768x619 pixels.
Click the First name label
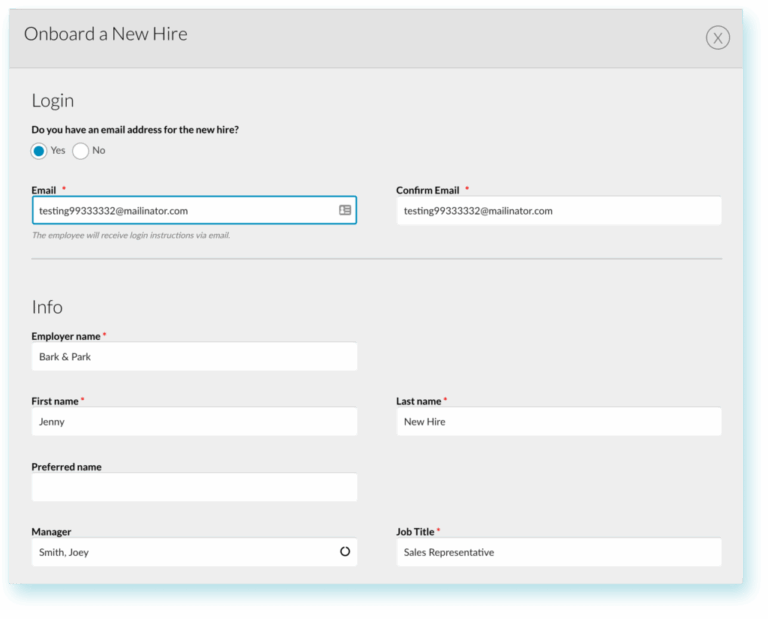click(55, 401)
